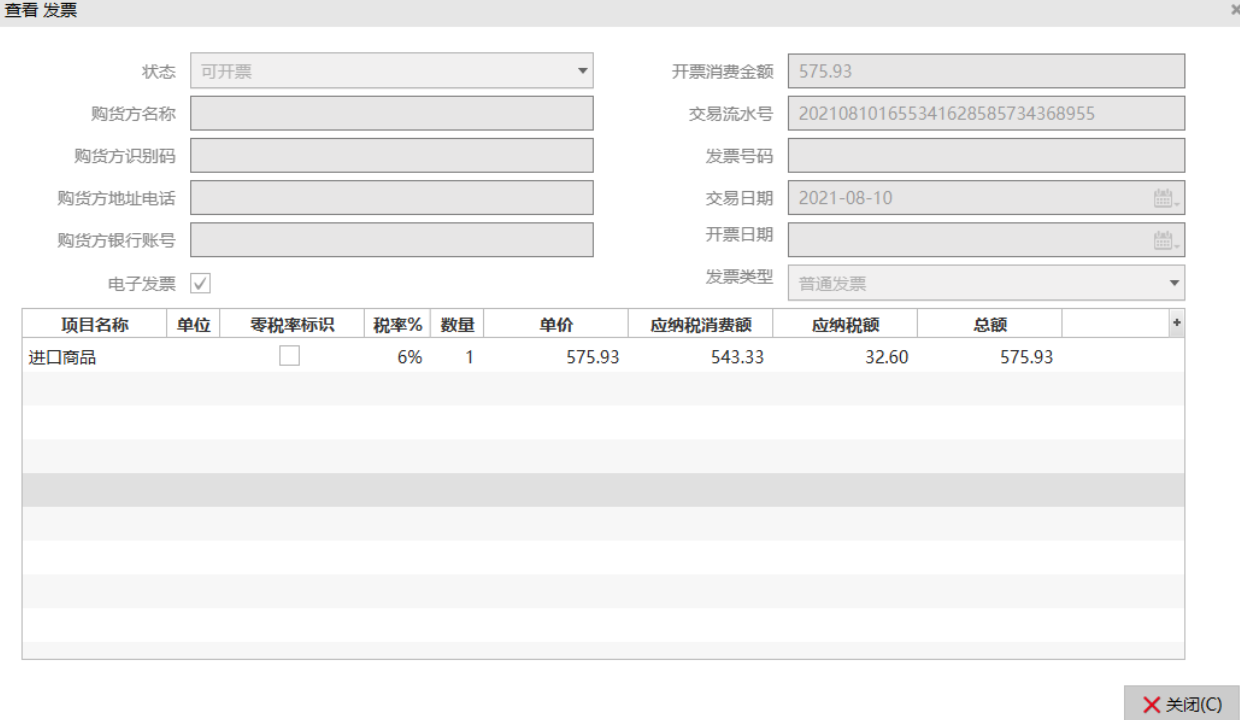Close the 查看 发票 window with X
1240x720 pixels.
coord(1235,9)
